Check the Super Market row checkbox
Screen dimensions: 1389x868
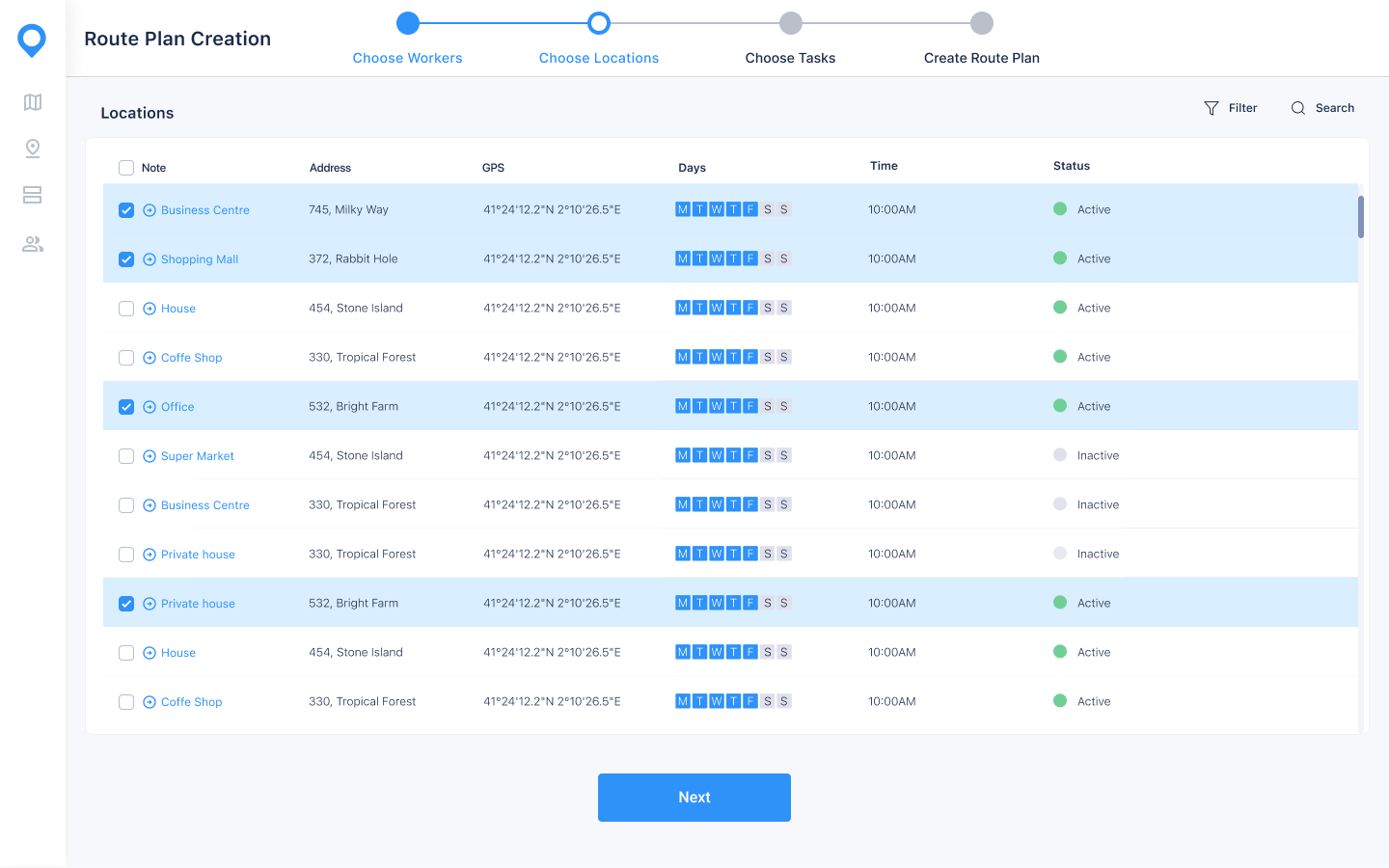(x=126, y=456)
